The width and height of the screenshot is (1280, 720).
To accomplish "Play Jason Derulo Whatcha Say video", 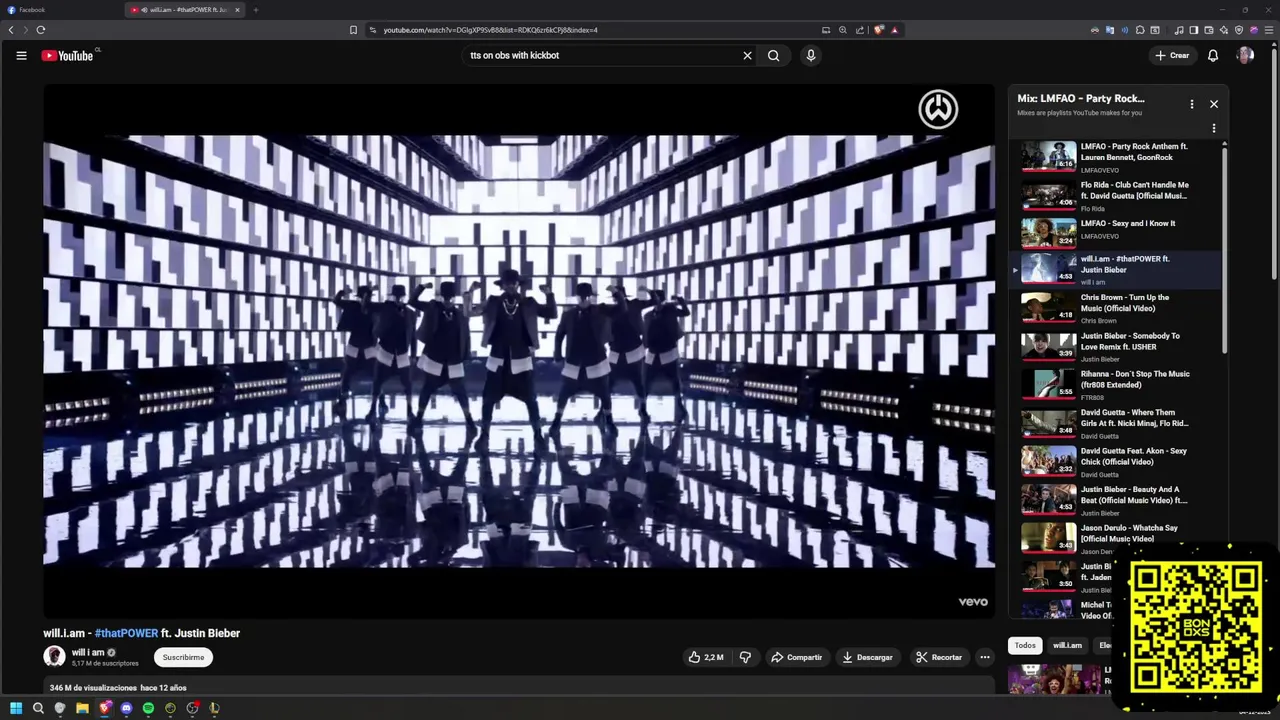I will 1115,538.
